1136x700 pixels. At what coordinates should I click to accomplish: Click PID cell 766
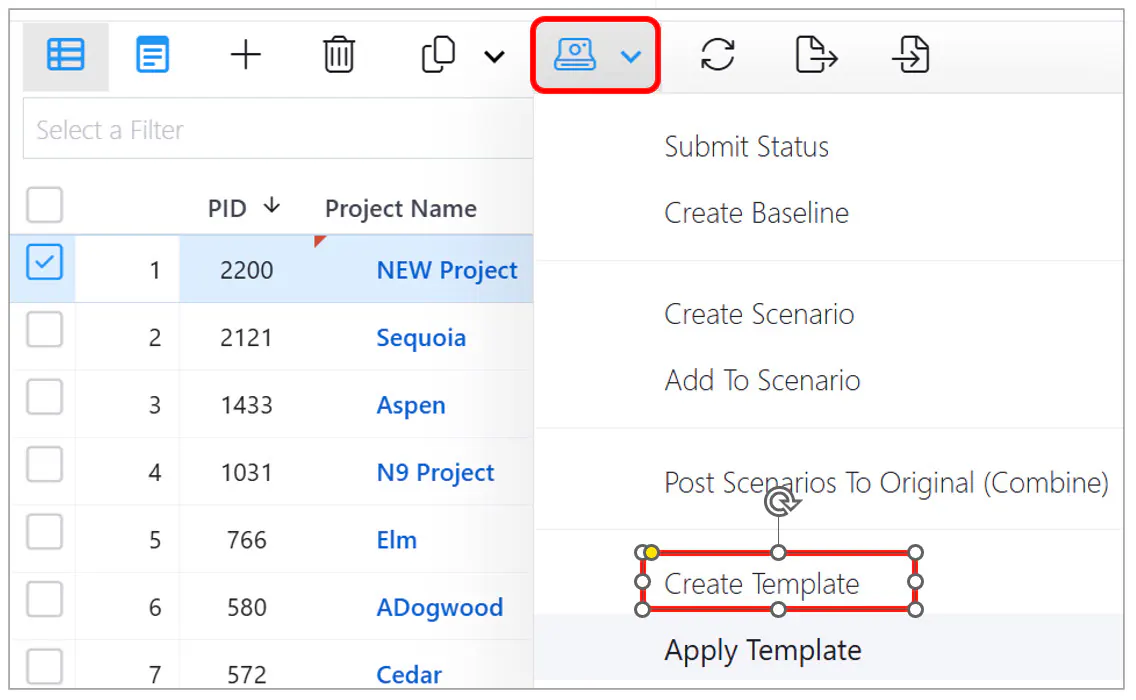point(246,540)
